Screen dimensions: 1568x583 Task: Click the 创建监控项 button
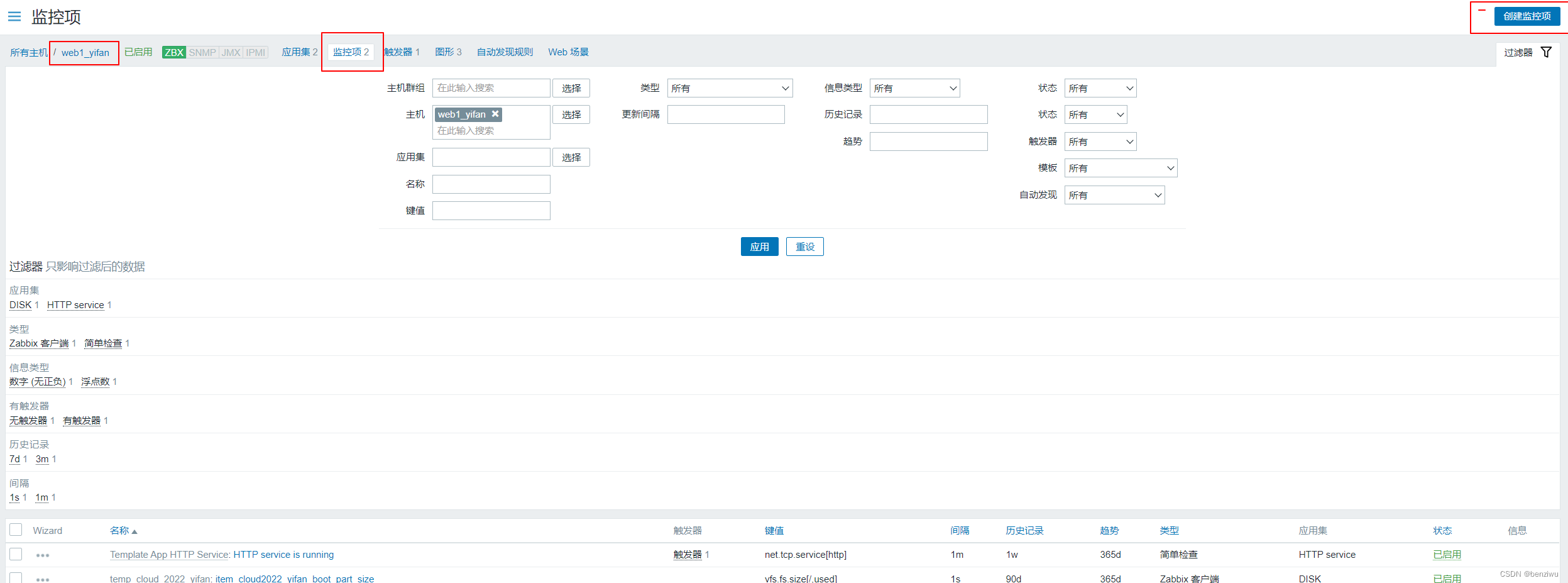[1527, 16]
